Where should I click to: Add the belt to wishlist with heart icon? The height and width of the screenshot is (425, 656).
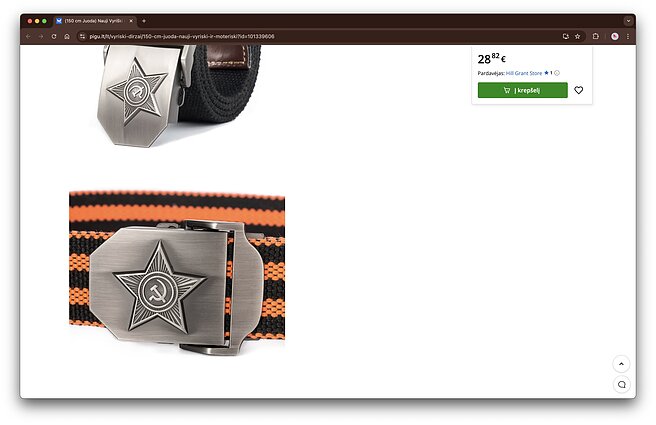(578, 90)
